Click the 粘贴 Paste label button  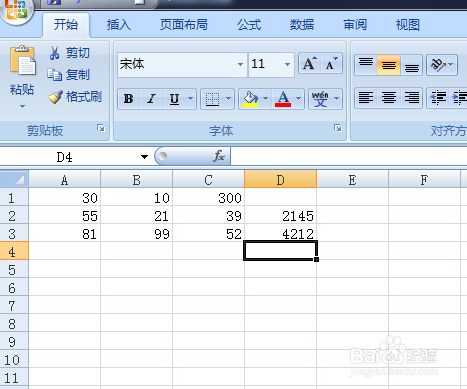22,89
